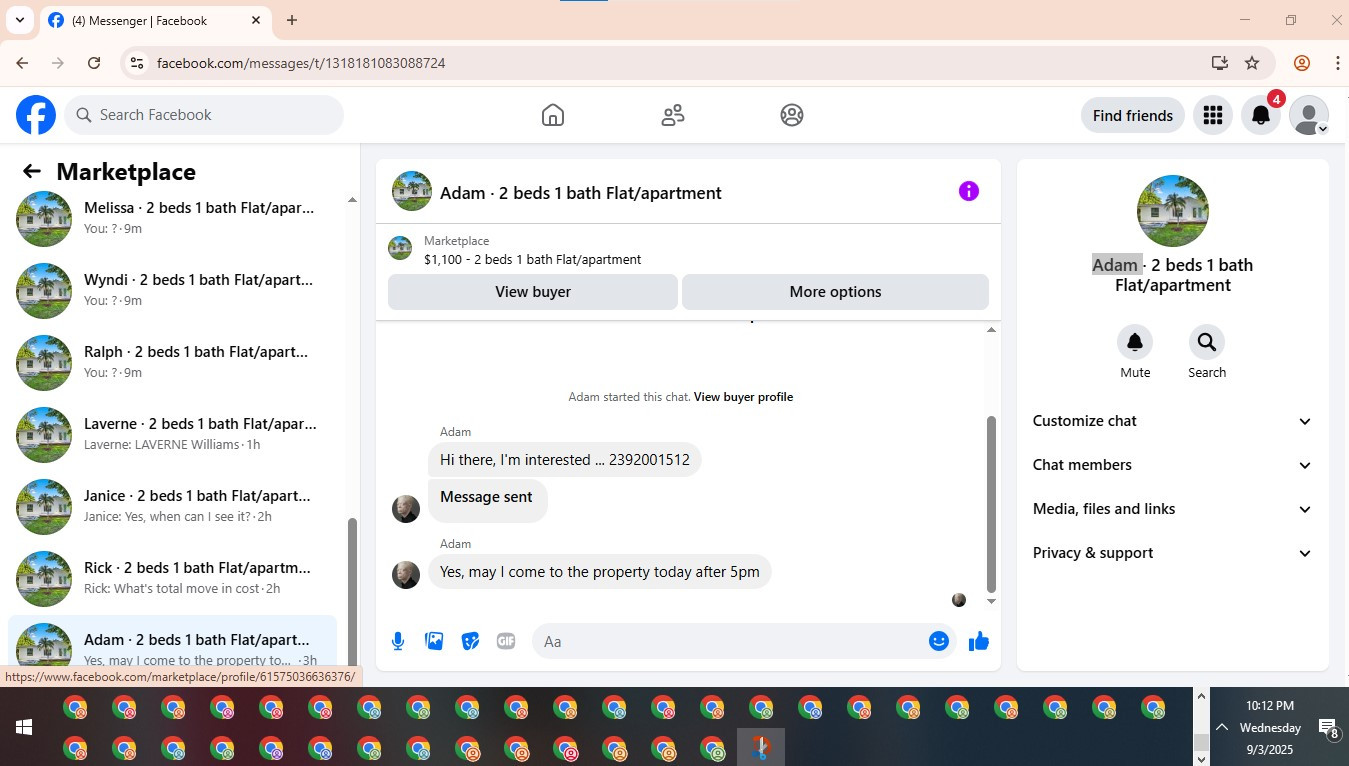This screenshot has height=766, width=1349.
Task: Open the Facebook menu grid icon
Action: point(1213,115)
